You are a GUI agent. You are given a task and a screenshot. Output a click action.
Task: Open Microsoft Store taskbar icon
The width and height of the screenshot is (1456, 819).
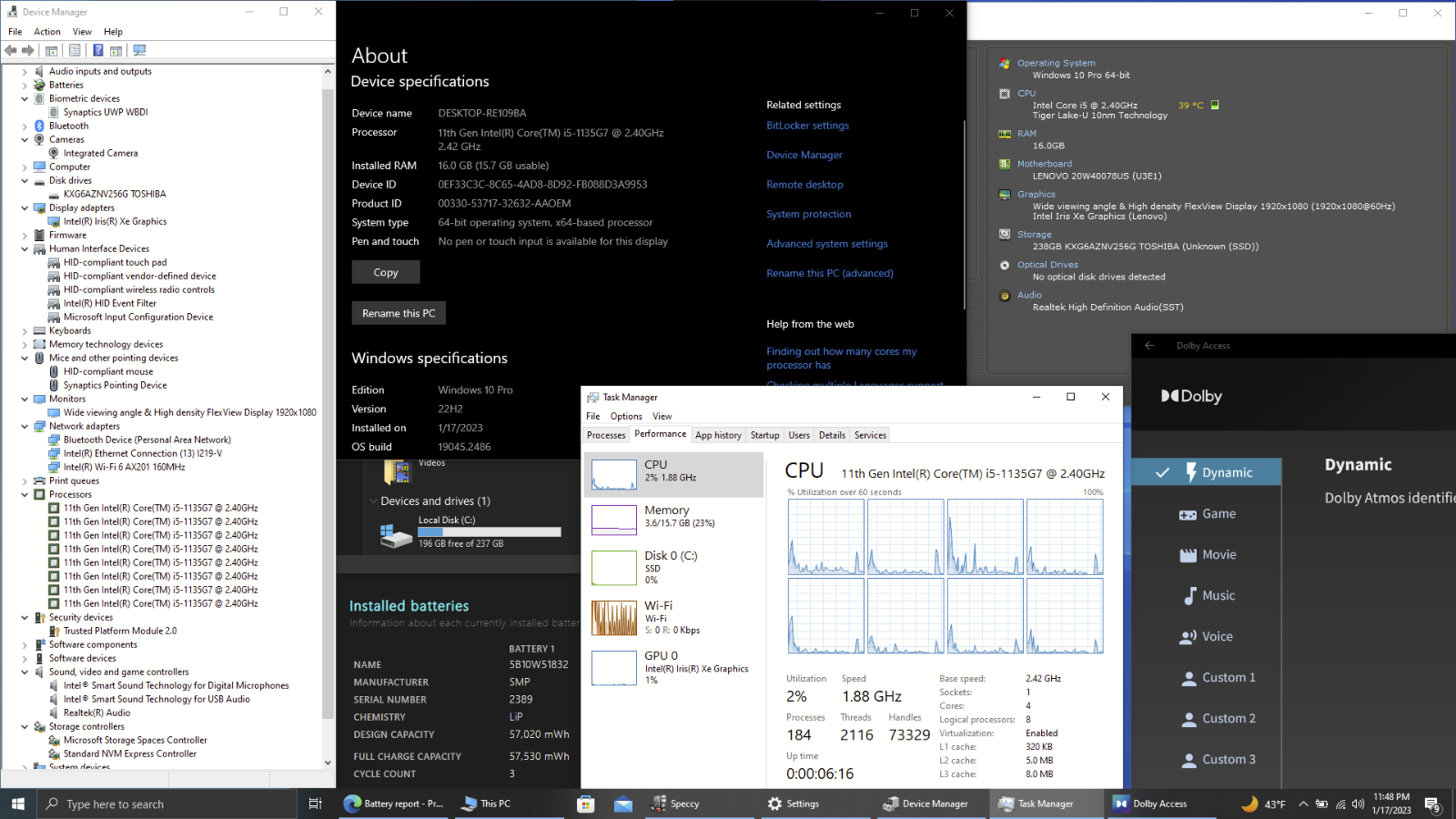(x=586, y=804)
